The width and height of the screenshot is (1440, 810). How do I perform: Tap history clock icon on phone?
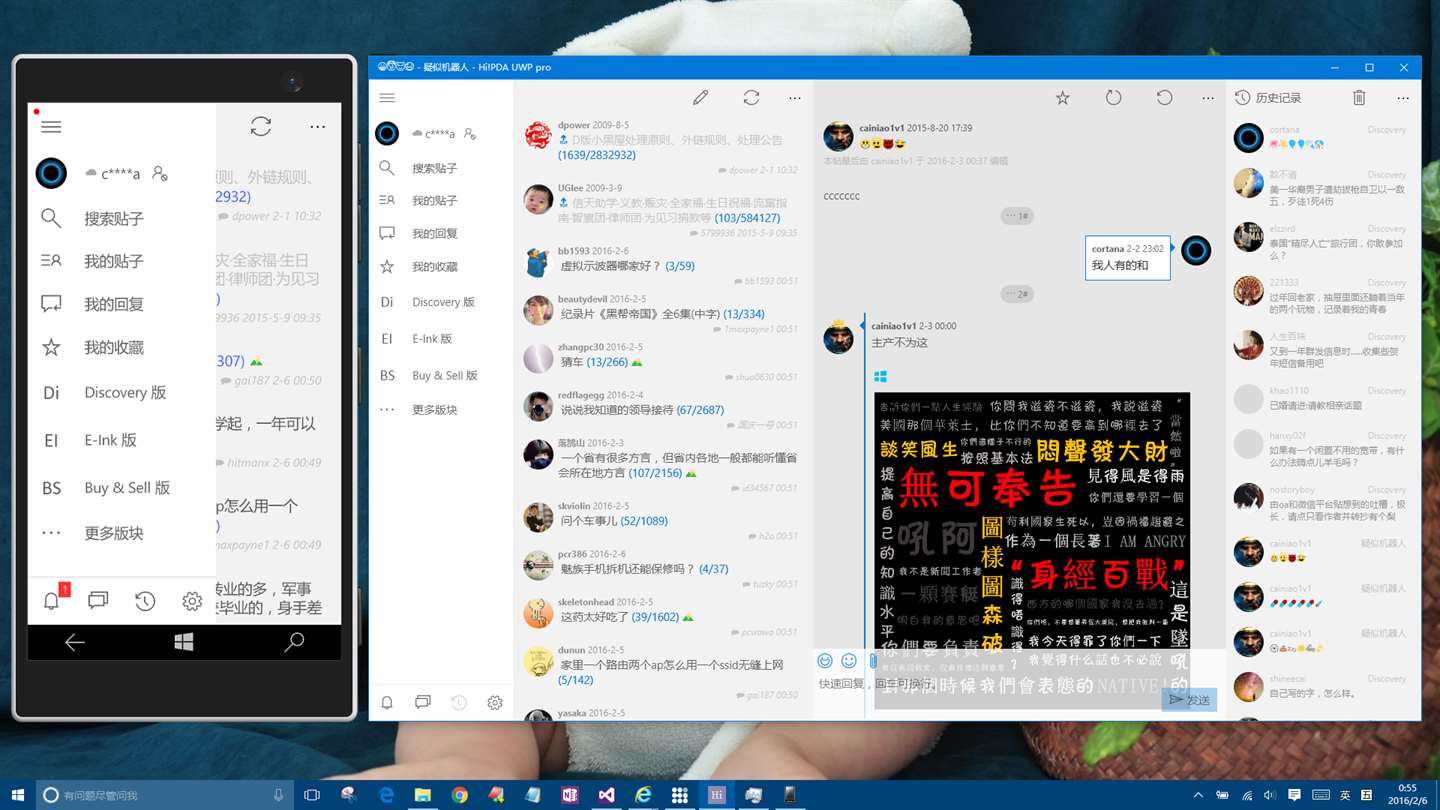coord(145,601)
